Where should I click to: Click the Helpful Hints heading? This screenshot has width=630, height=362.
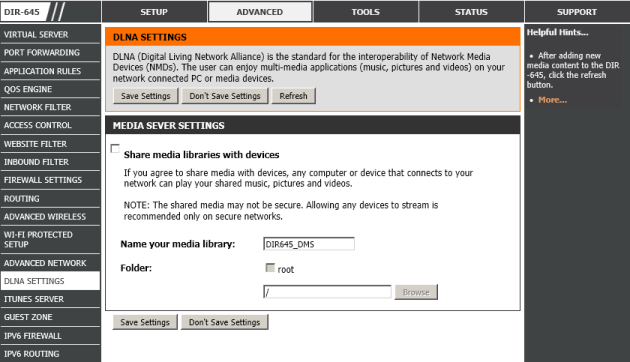click(557, 32)
